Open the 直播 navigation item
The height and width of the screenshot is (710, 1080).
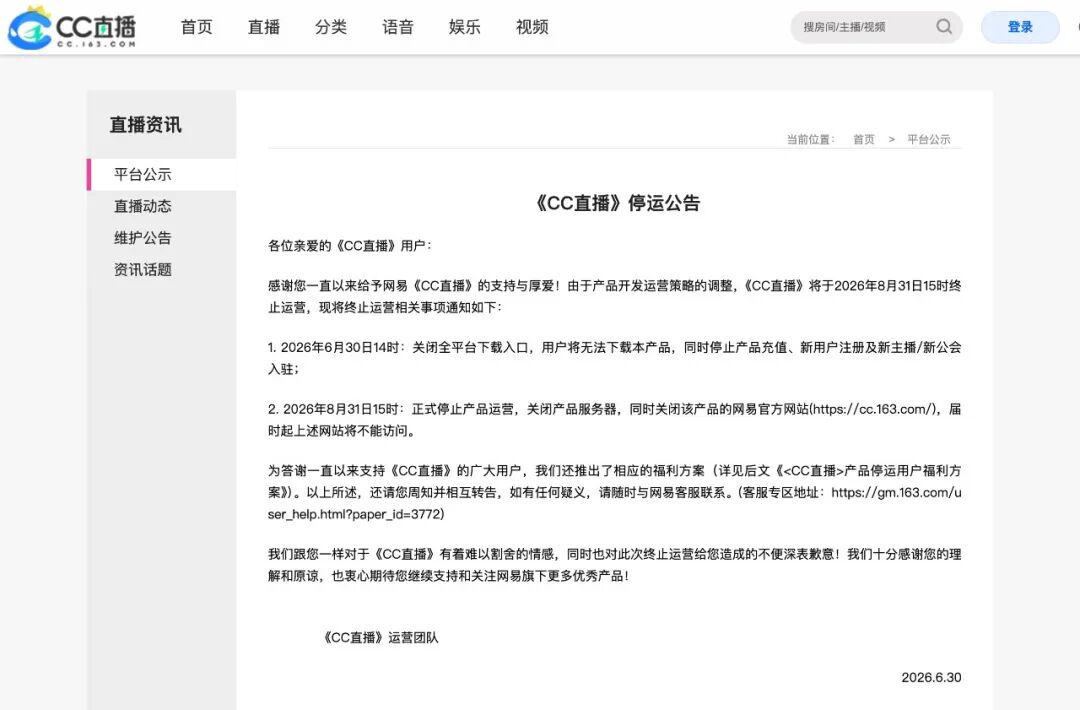264,27
